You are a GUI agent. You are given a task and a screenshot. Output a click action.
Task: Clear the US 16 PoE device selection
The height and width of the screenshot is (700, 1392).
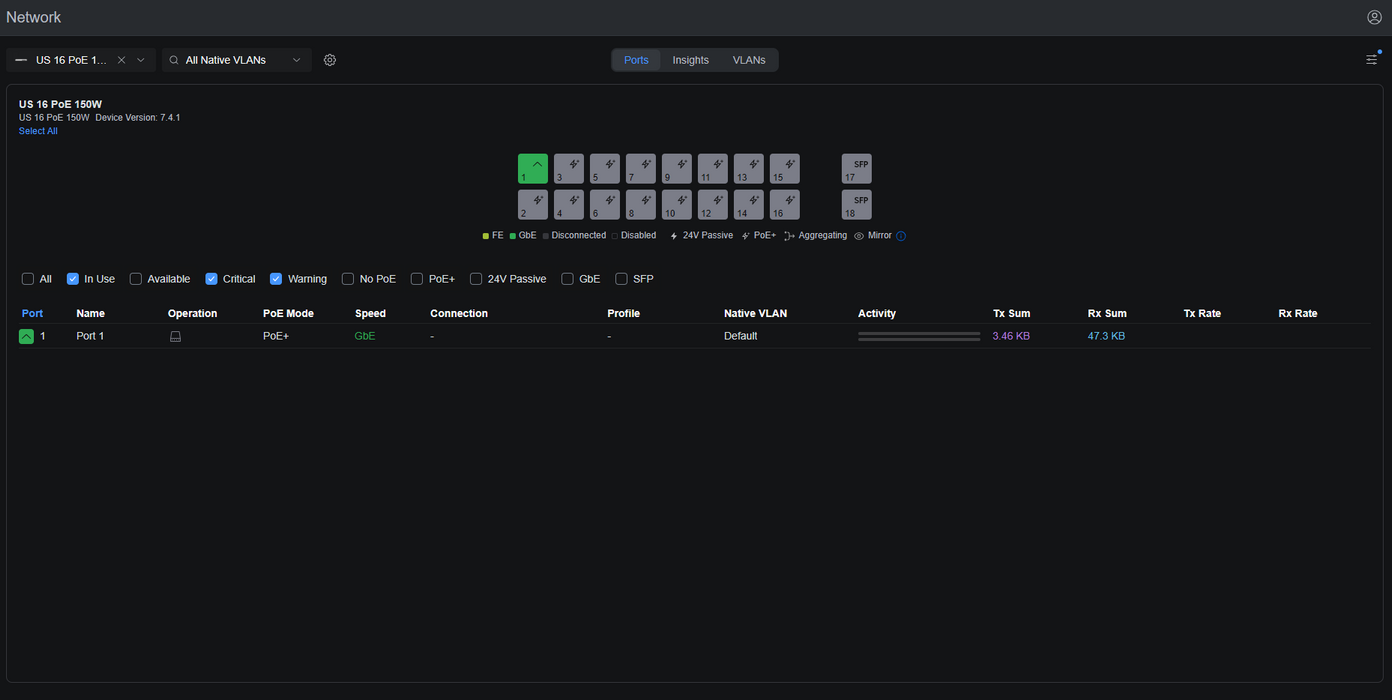click(121, 60)
